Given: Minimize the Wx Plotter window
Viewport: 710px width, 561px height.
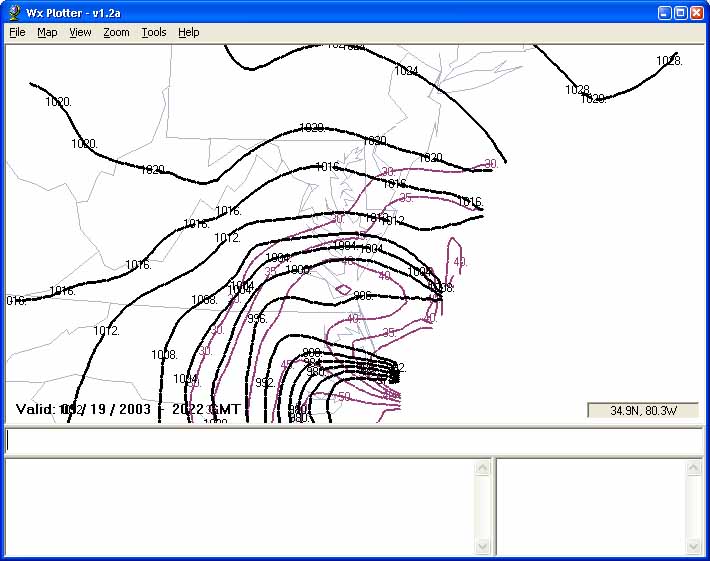Looking at the screenshot, I should (x=664, y=13).
